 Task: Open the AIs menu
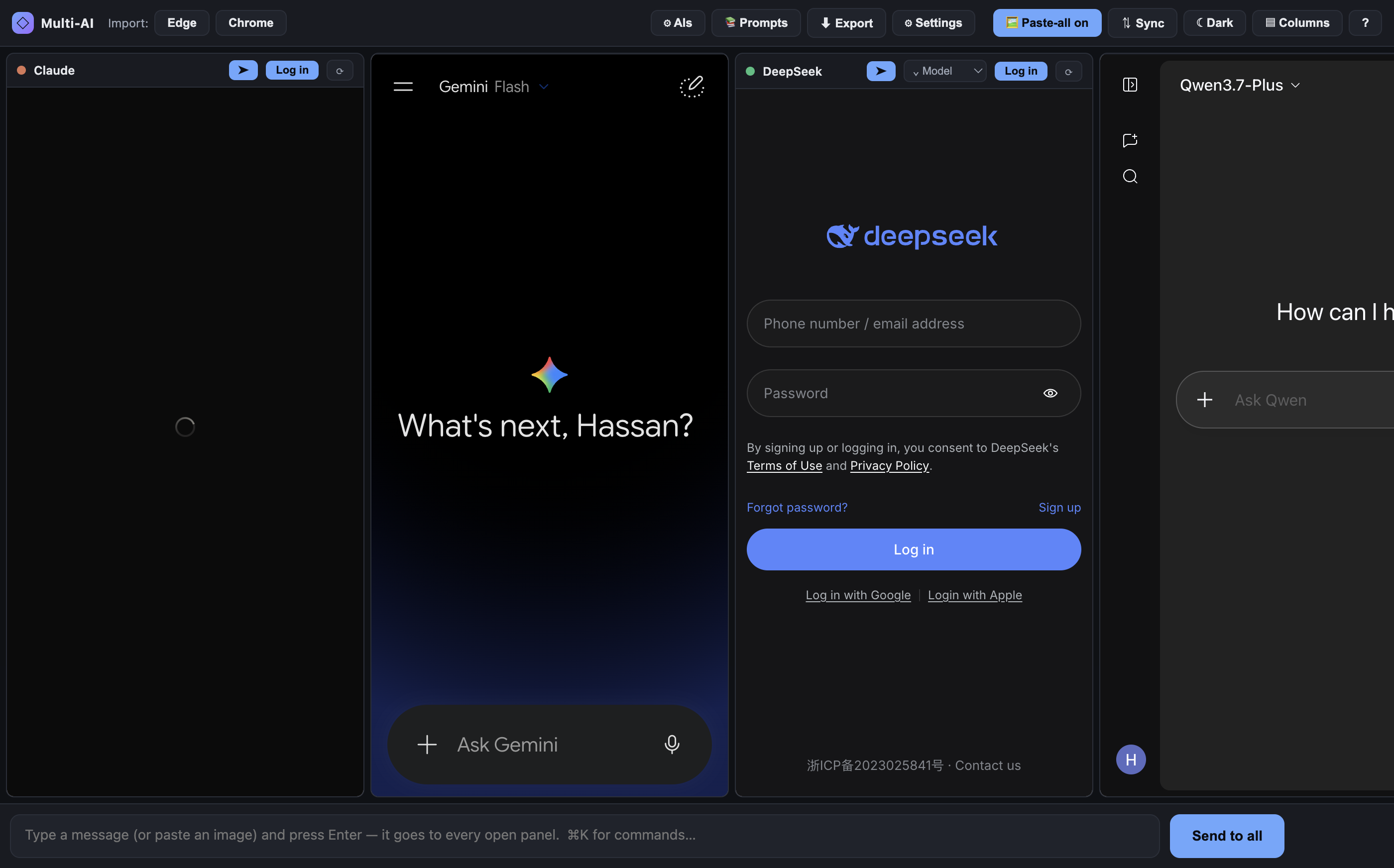click(678, 23)
